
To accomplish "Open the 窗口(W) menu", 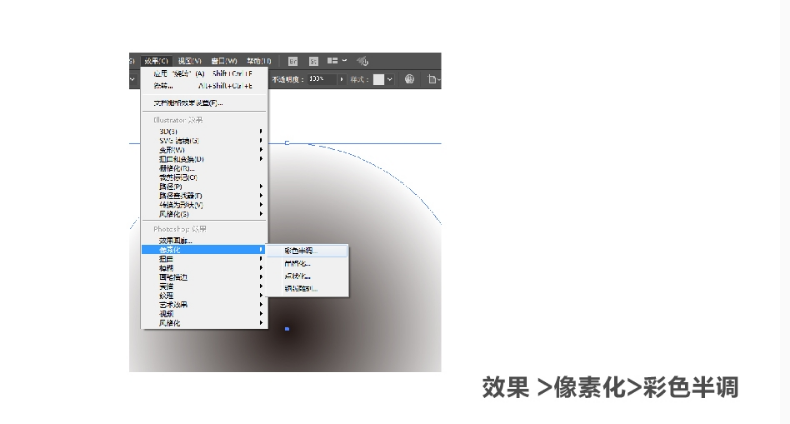I will click(224, 61).
